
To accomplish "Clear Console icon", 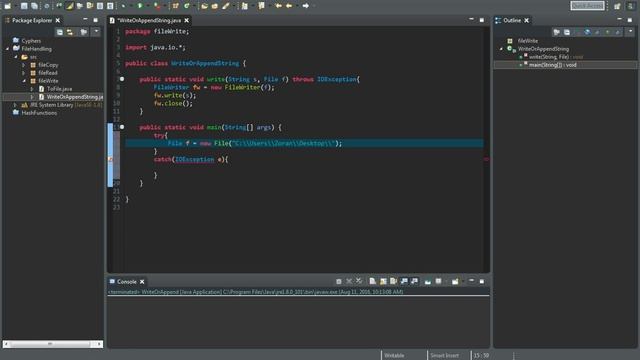I will click(373, 281).
